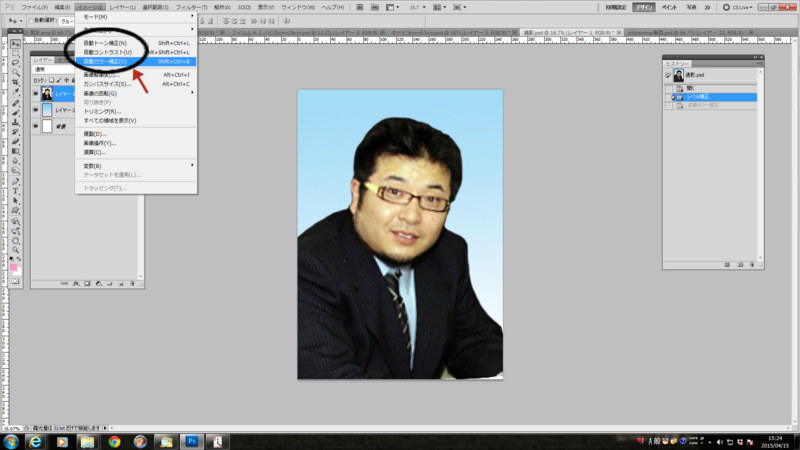
Task: Expand the 画像の回転(G) submenu
Action: [x=136, y=93]
